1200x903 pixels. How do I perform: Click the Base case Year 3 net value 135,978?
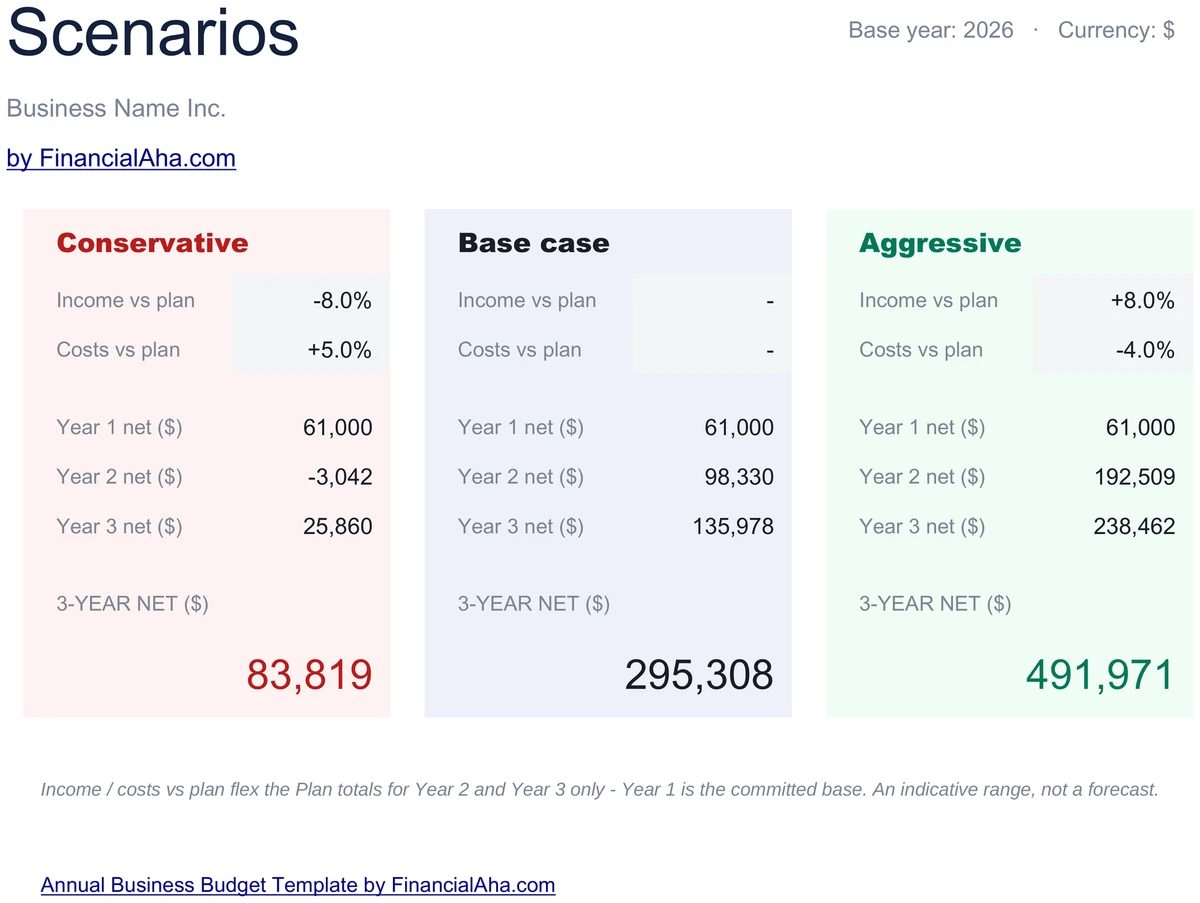pos(733,526)
